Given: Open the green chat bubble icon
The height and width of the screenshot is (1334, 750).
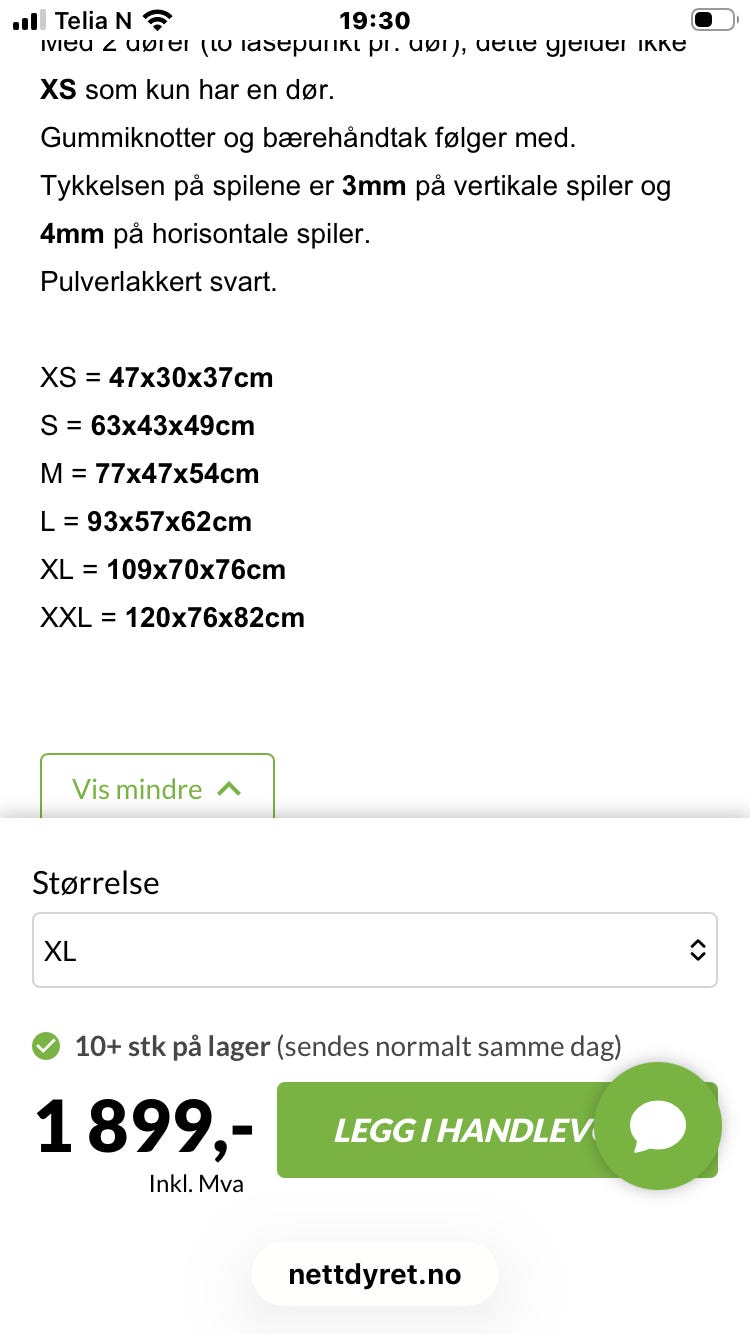Looking at the screenshot, I should [x=658, y=1126].
